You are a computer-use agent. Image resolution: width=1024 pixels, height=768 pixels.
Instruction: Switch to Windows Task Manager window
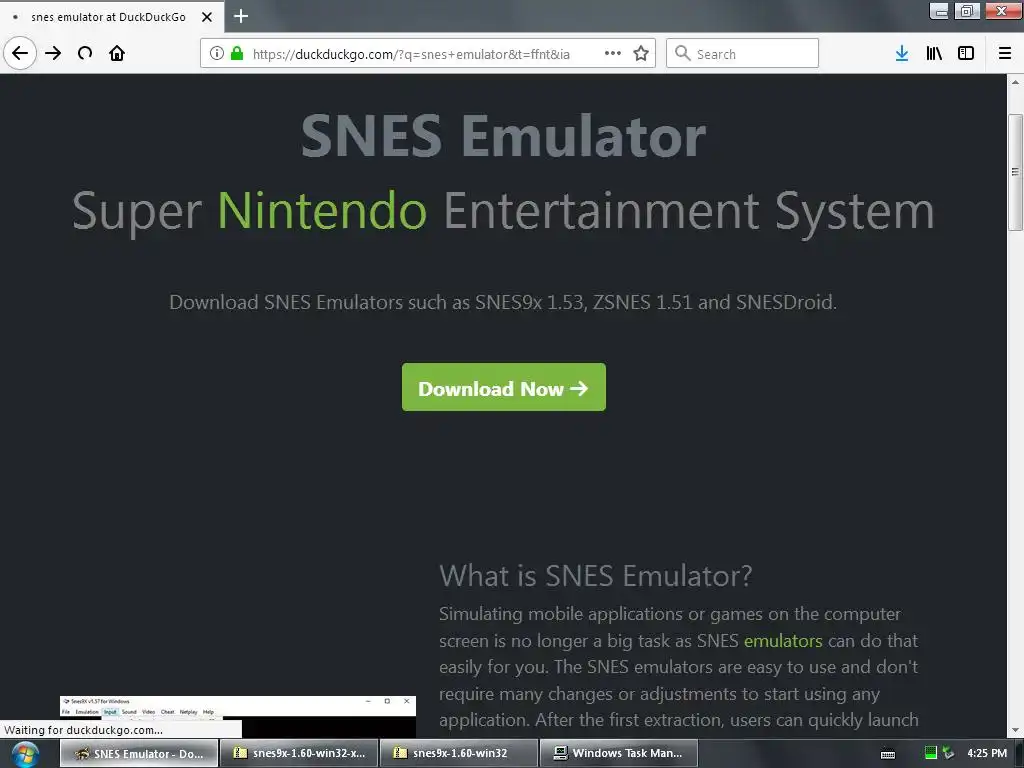(x=619, y=754)
